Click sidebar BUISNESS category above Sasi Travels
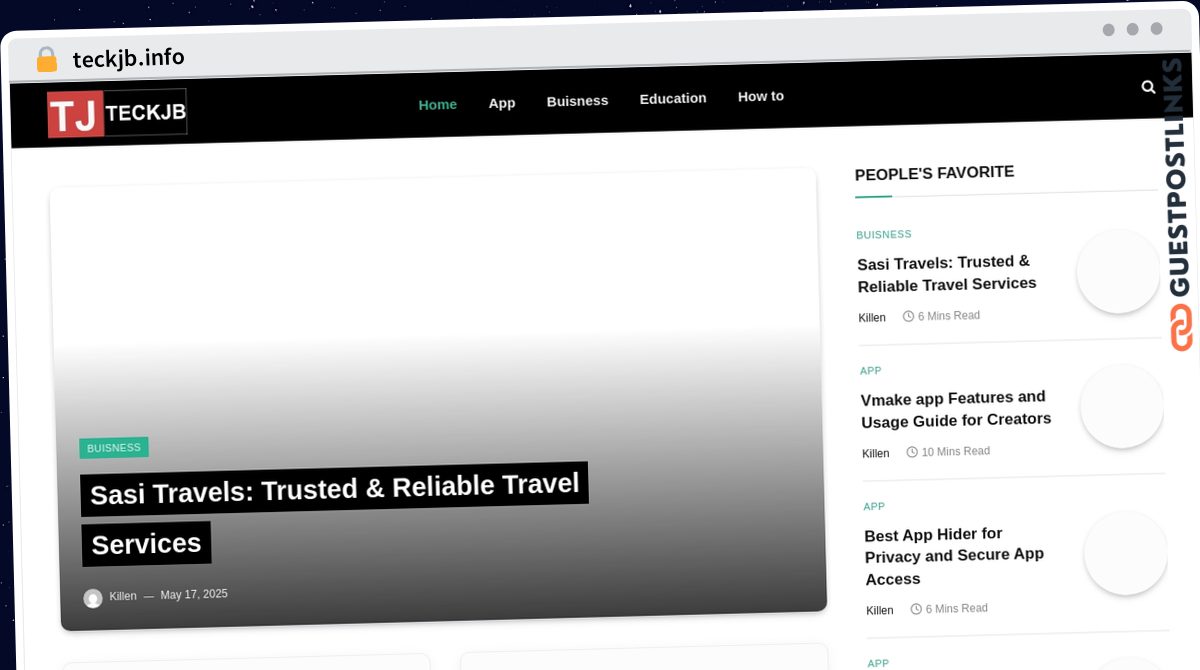Screen dimensions: 1200x670 [884, 234]
